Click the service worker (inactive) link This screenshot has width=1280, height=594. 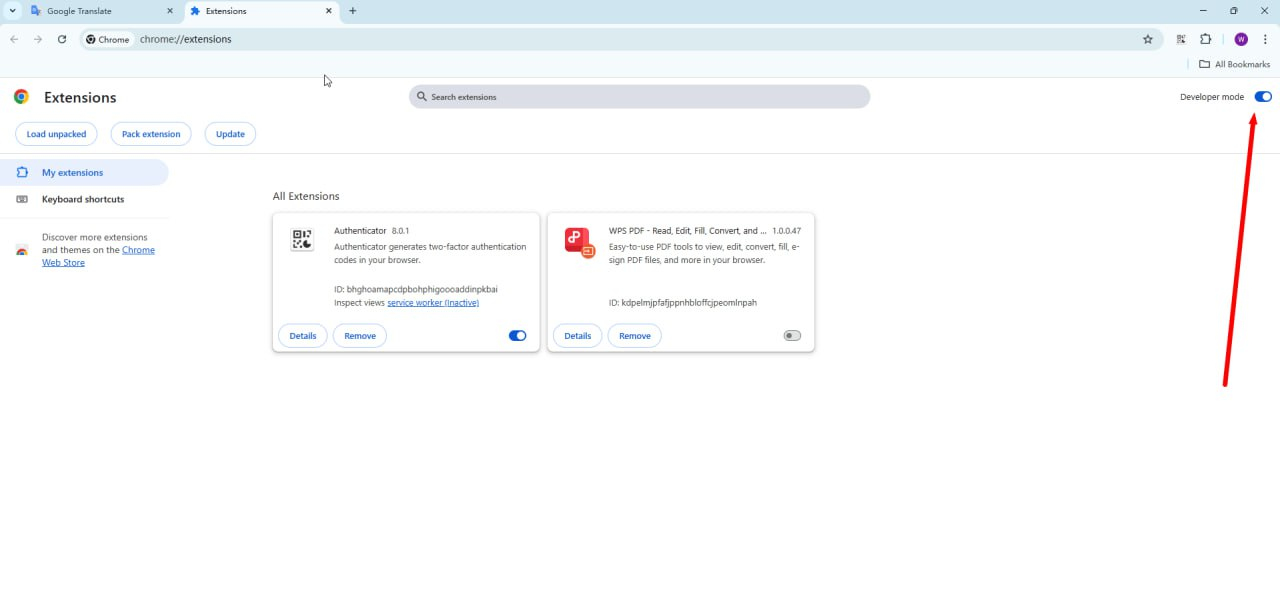pos(433,303)
